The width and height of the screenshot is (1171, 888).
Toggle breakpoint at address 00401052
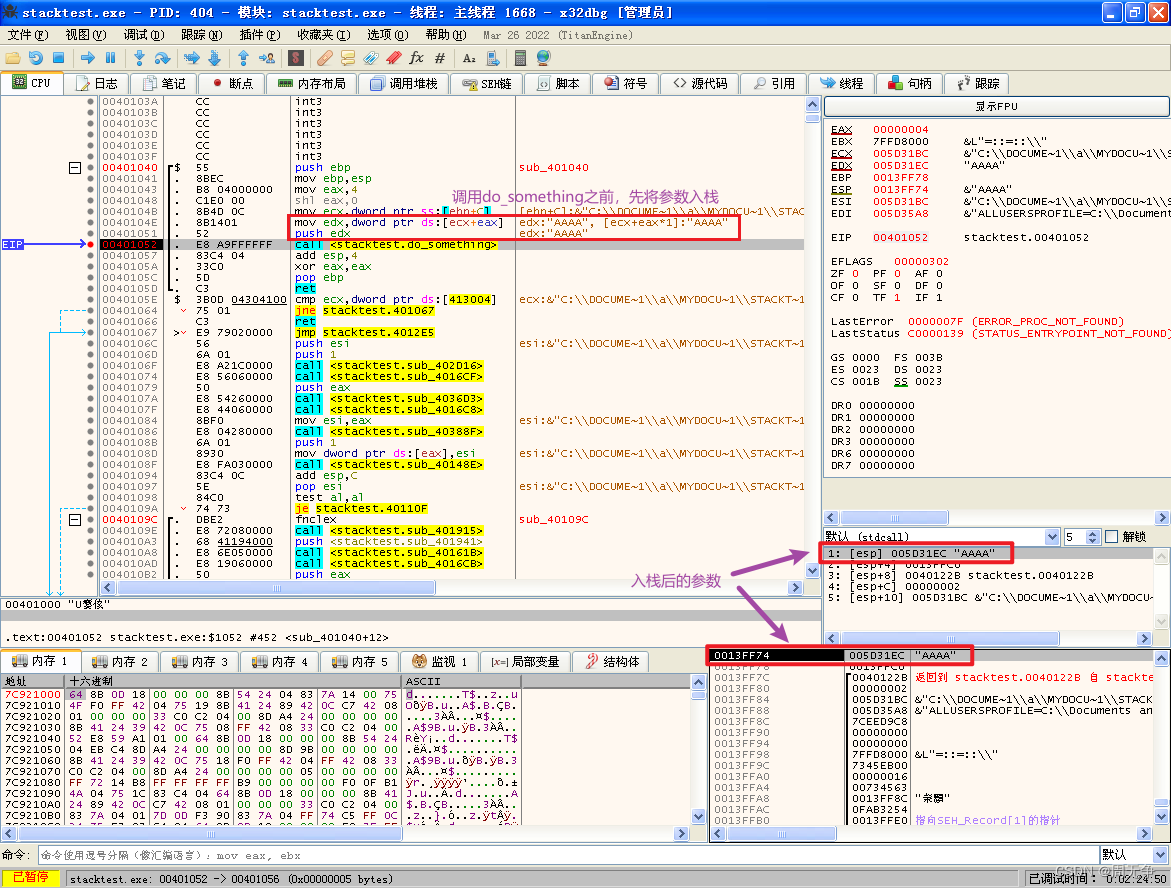pyautogui.click(x=90, y=244)
